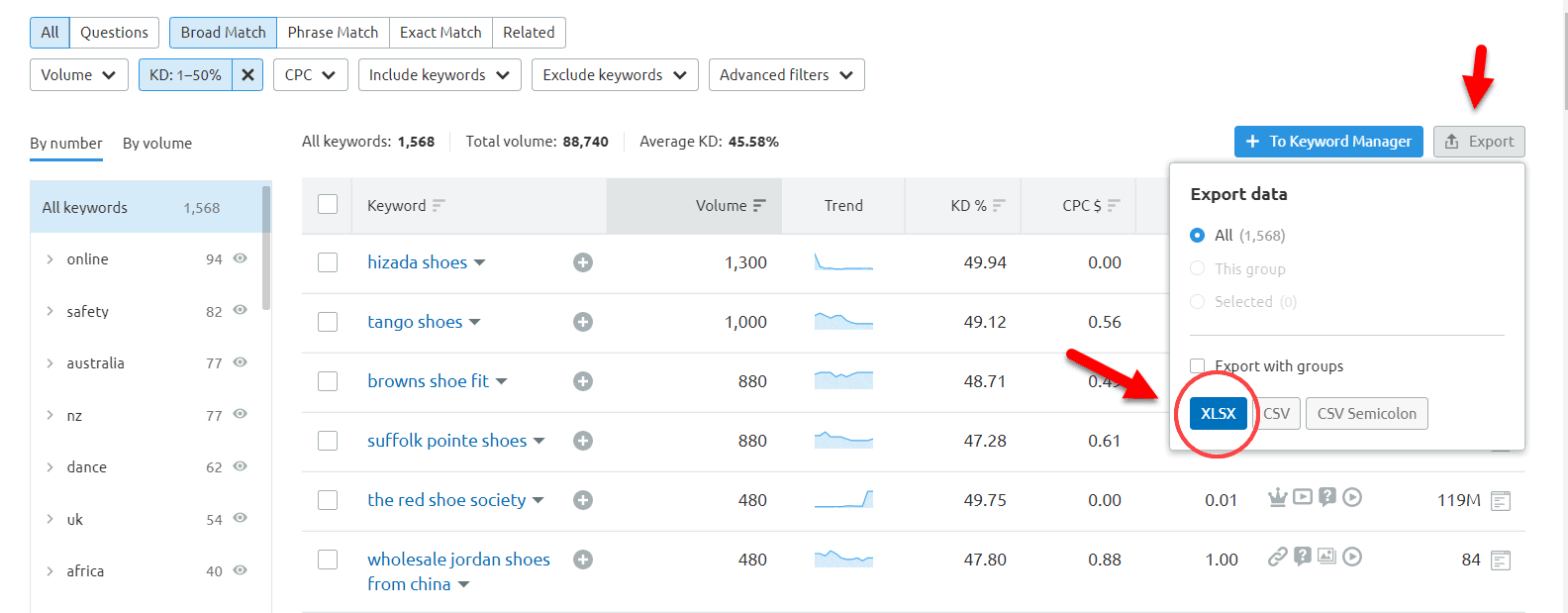Expand Advanced filters dropdown
Screen dimensions: 1568x613
click(x=786, y=75)
